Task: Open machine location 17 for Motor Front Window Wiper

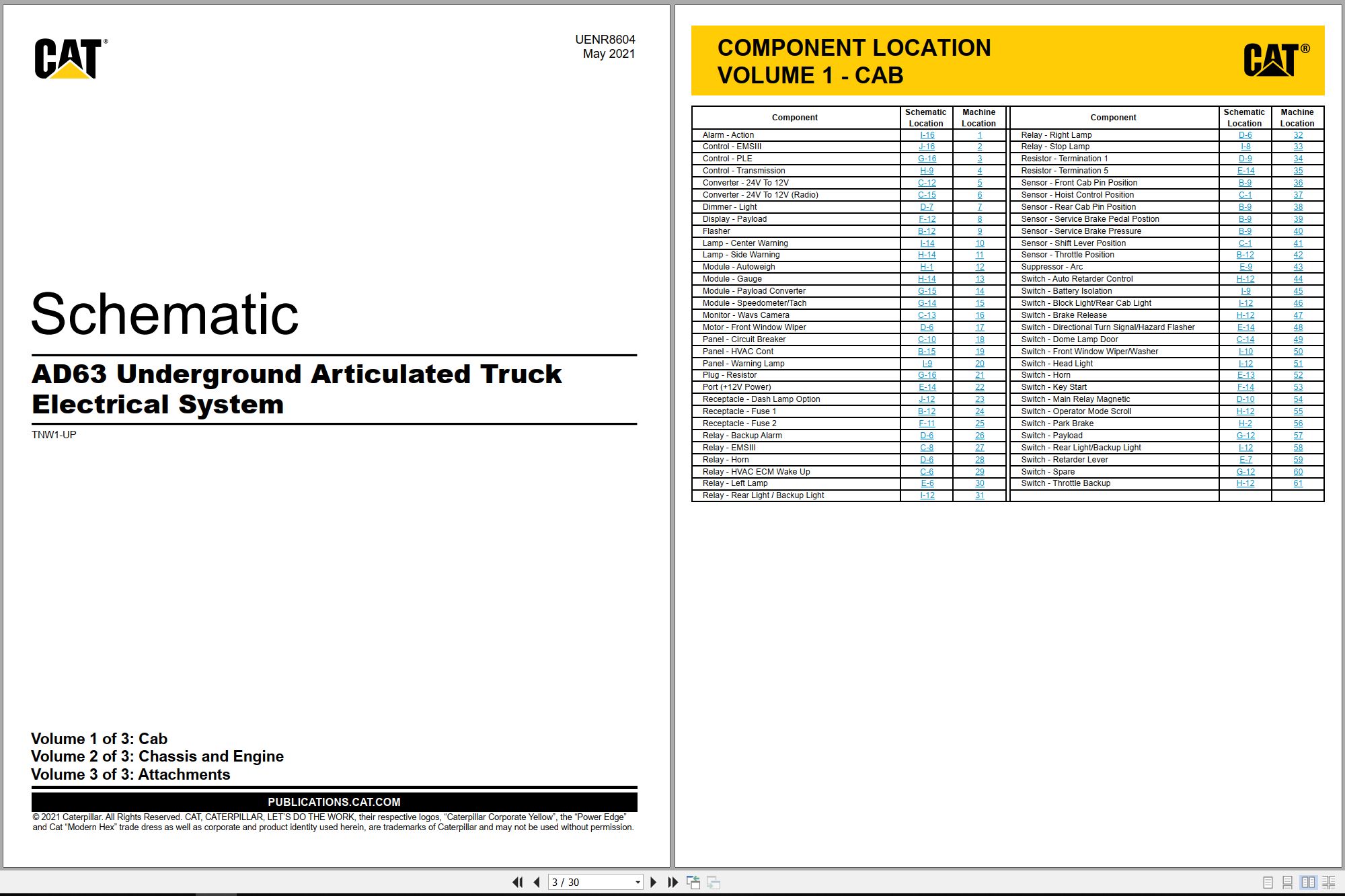Action: (x=979, y=327)
